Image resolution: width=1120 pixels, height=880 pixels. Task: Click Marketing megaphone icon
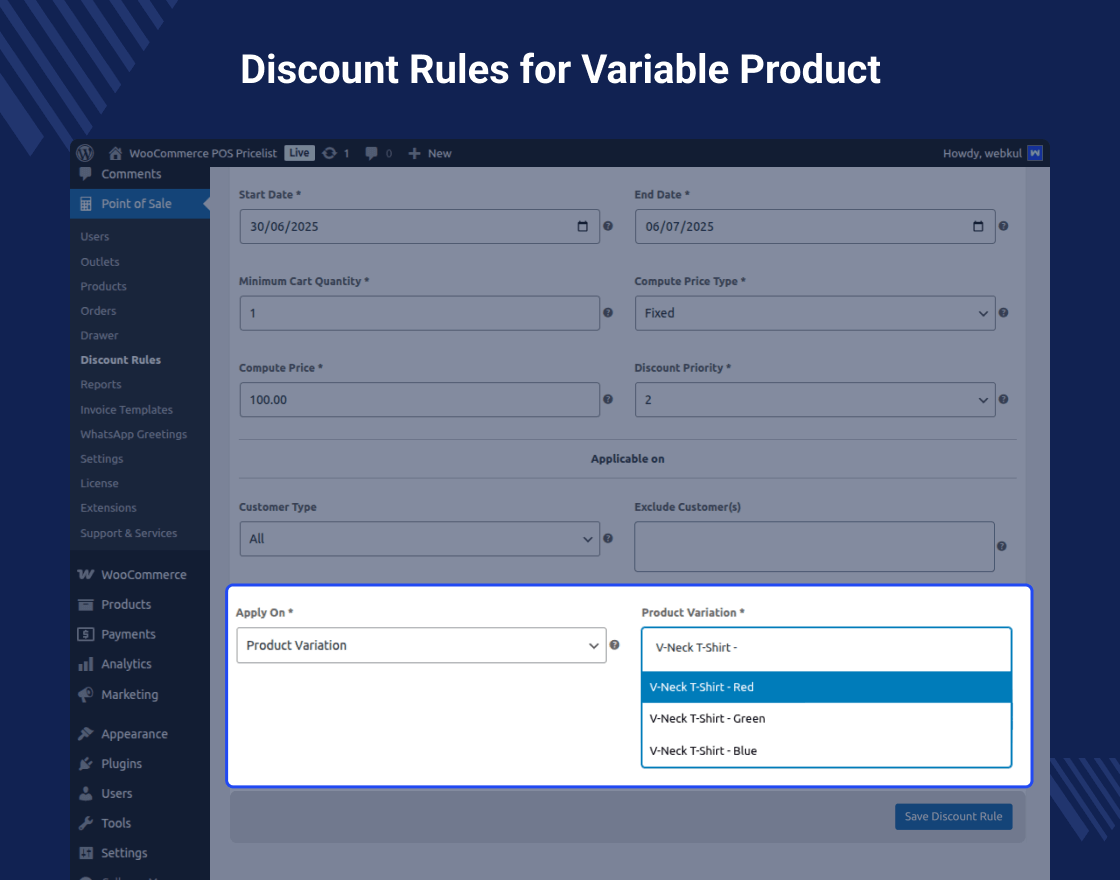pyautogui.click(x=86, y=694)
